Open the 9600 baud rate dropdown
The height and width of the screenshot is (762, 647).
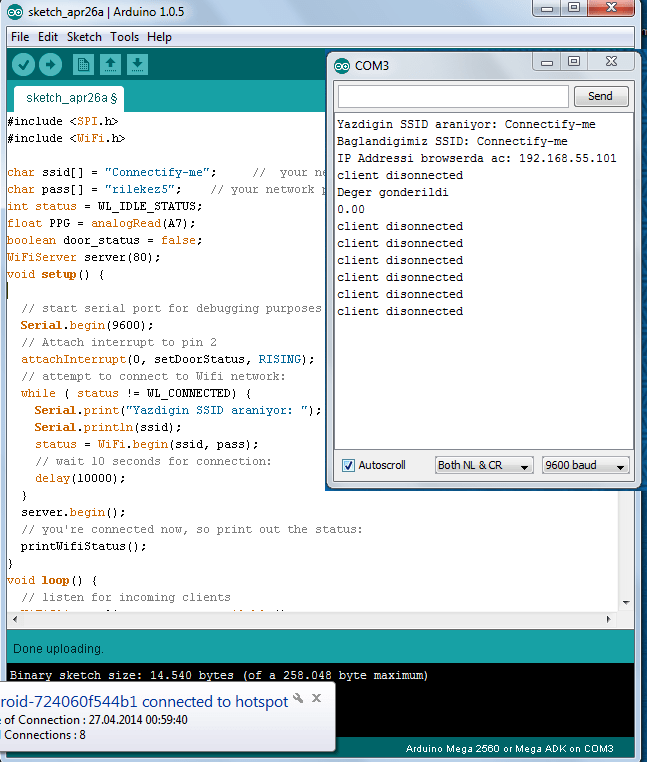(x=586, y=466)
